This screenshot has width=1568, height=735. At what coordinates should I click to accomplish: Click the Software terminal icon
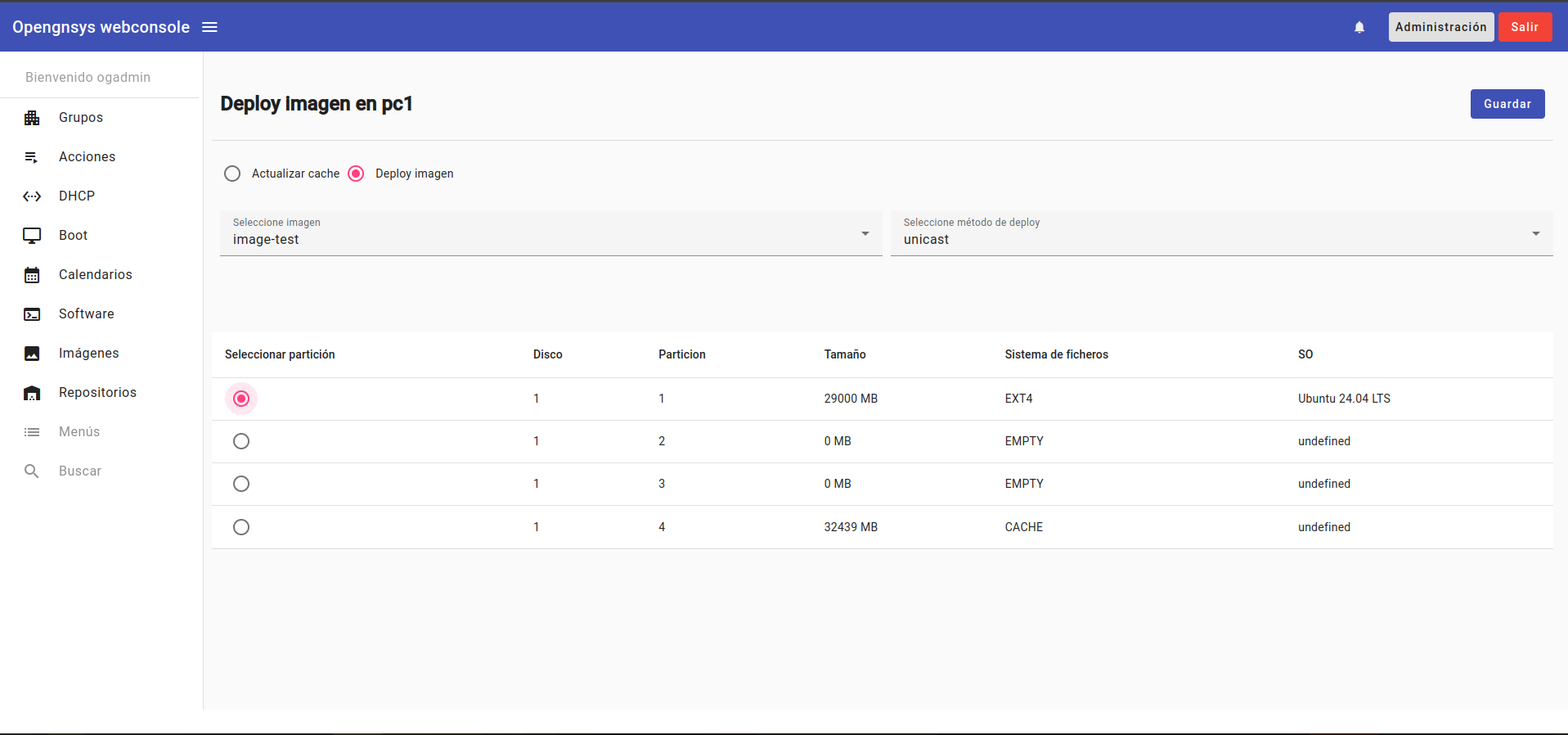point(32,314)
